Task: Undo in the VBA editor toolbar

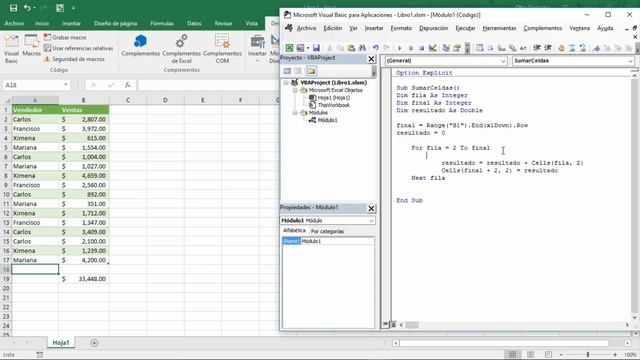Action: point(376,48)
